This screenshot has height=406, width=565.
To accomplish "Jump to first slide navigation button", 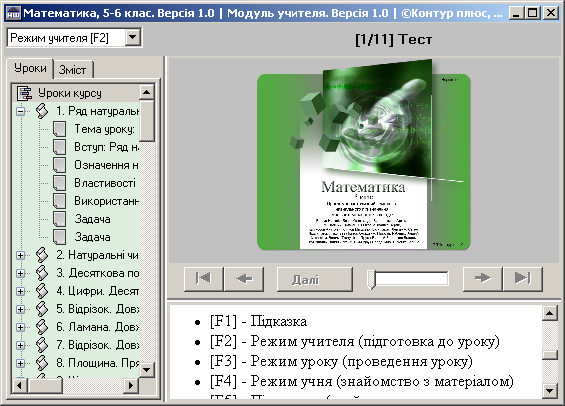I will [x=204, y=279].
